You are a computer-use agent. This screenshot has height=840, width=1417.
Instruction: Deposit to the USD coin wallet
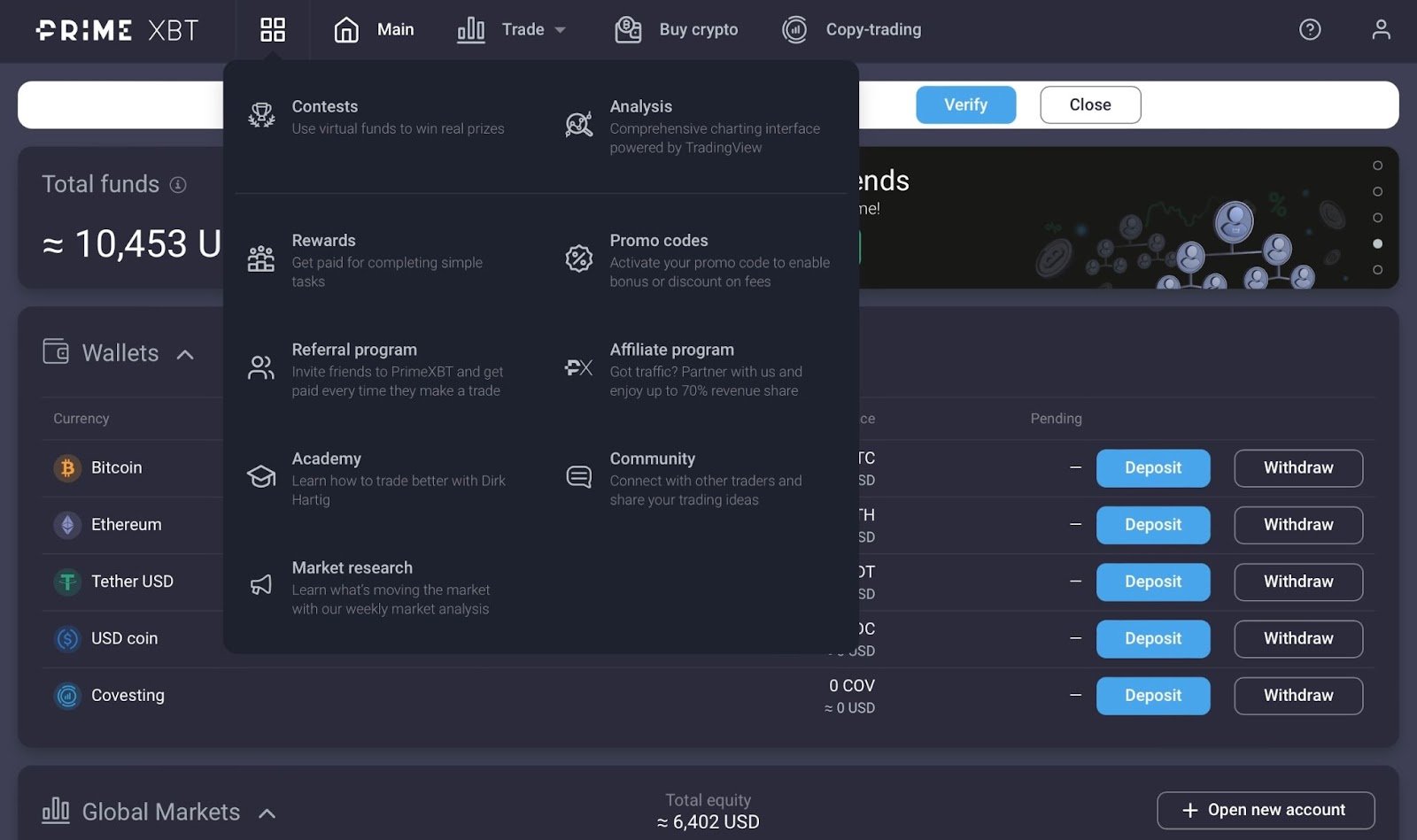pos(1153,639)
